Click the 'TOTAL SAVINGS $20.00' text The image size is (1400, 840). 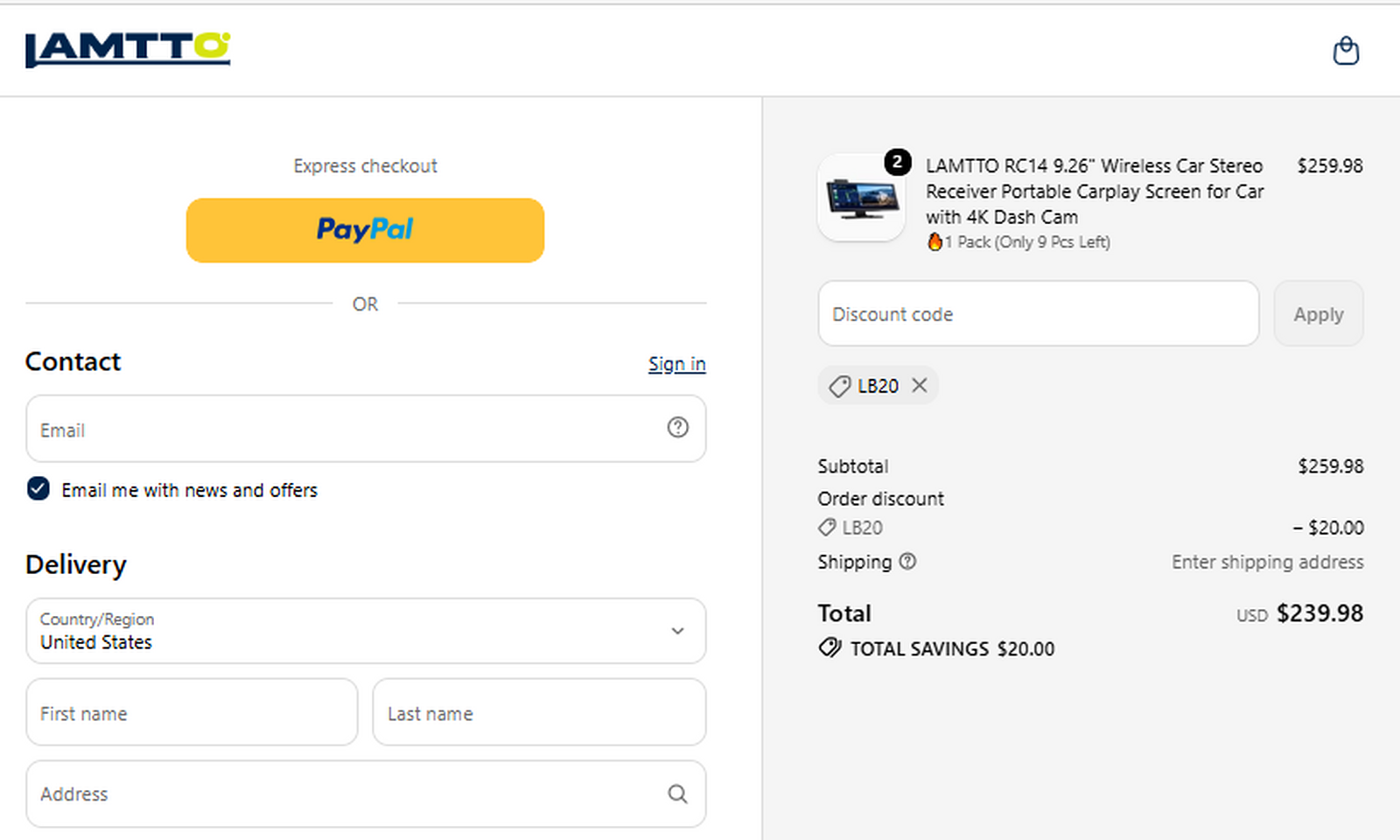pos(952,648)
